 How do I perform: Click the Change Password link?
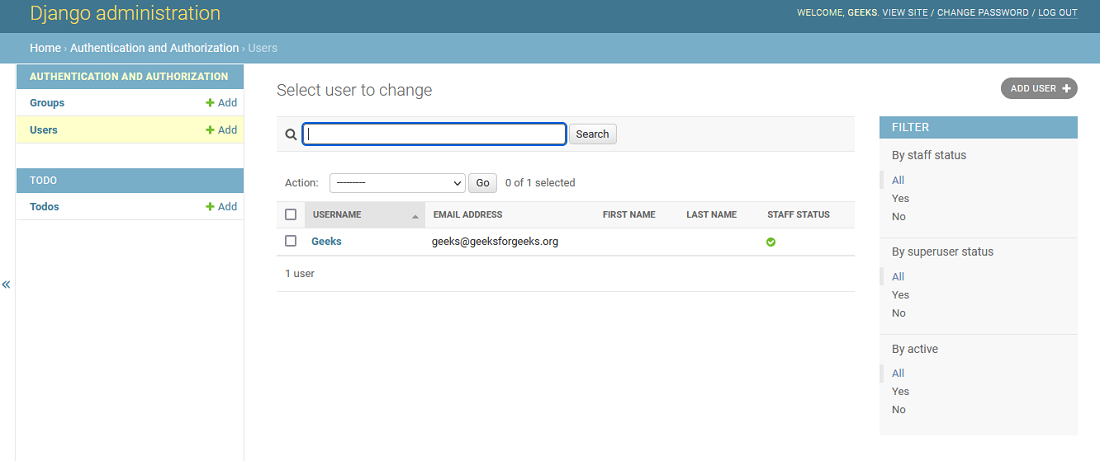click(x=983, y=13)
